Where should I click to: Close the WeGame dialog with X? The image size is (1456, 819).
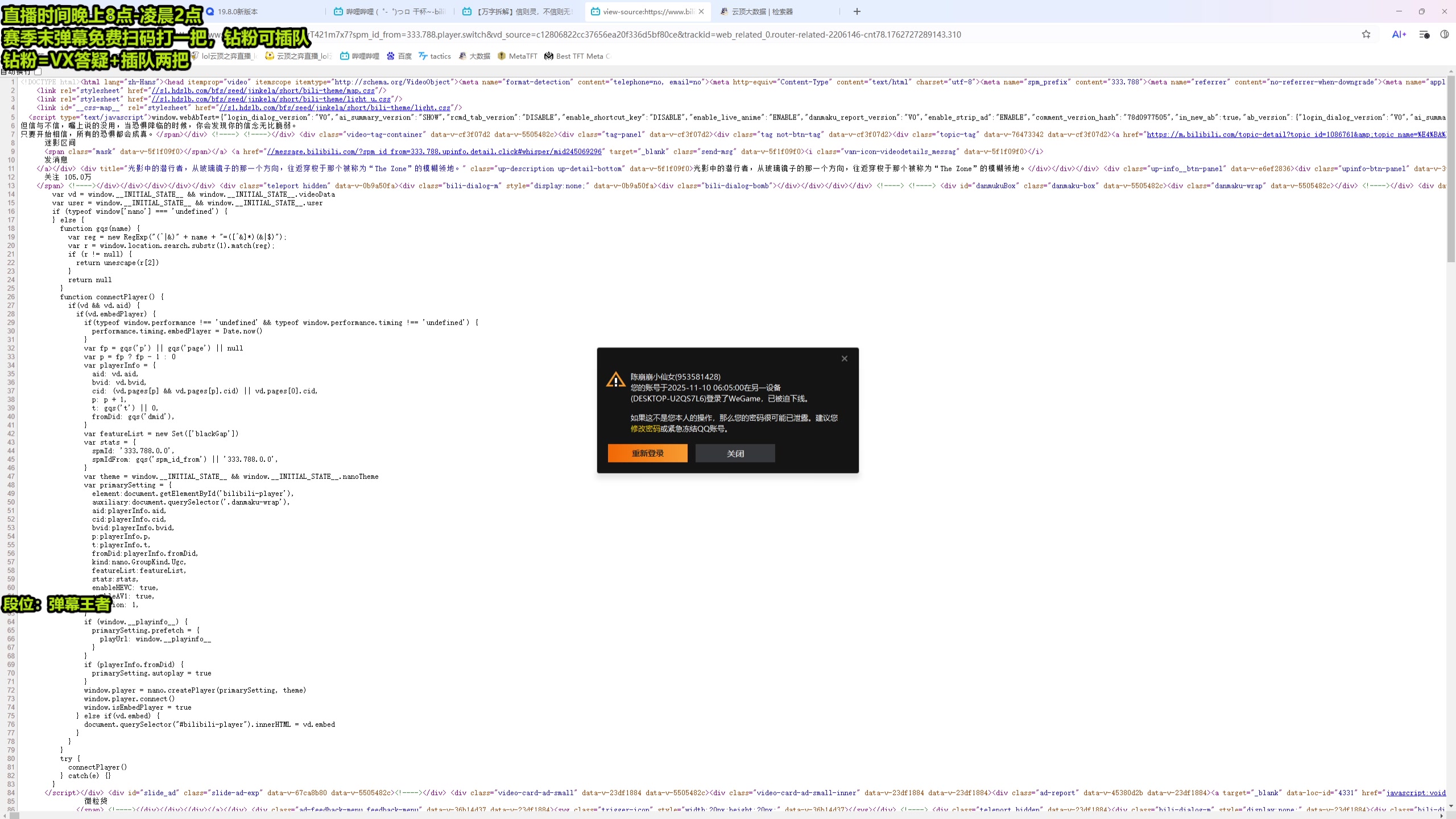(x=845, y=358)
